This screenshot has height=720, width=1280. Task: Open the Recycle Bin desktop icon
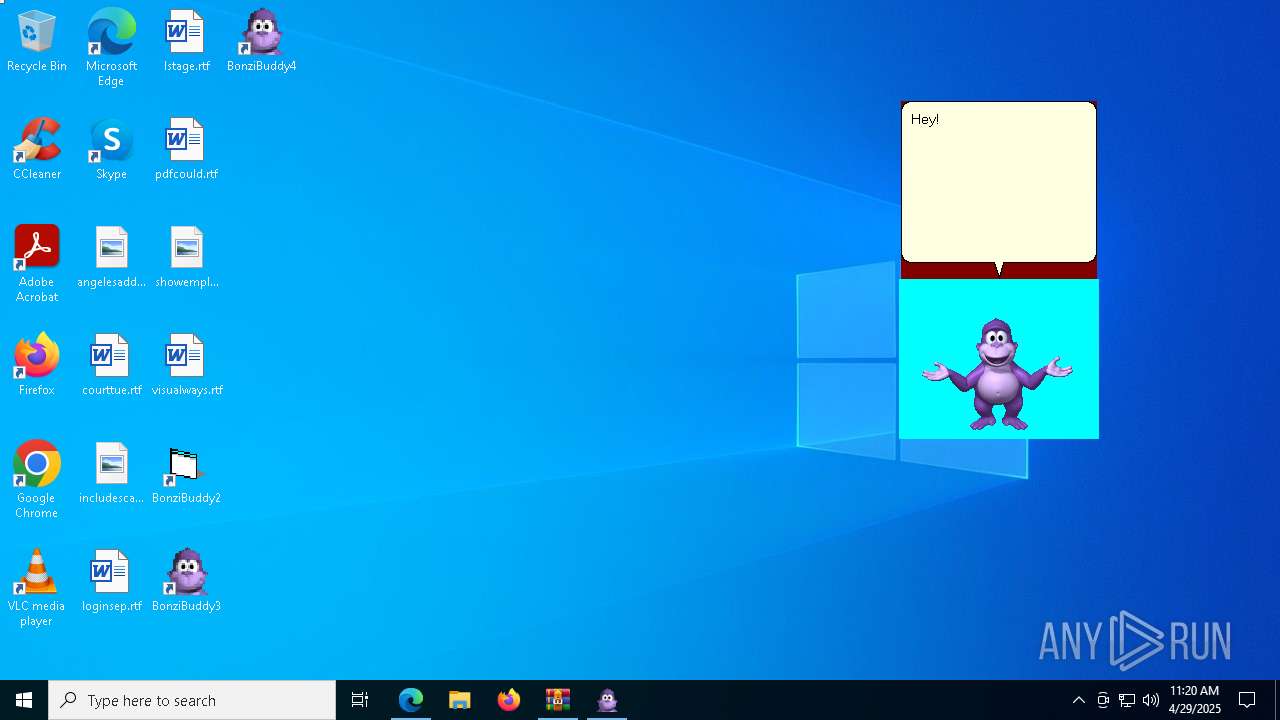(37, 41)
